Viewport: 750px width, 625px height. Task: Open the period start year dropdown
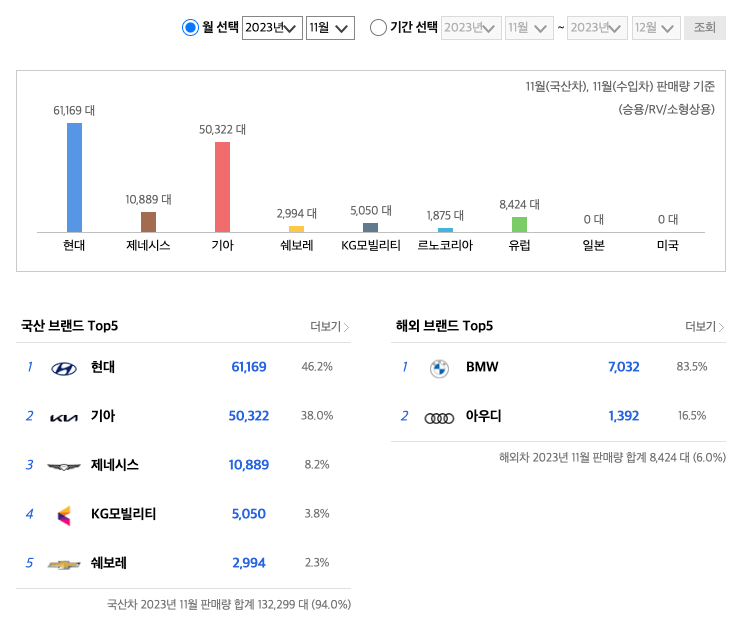pyautogui.click(x=471, y=28)
